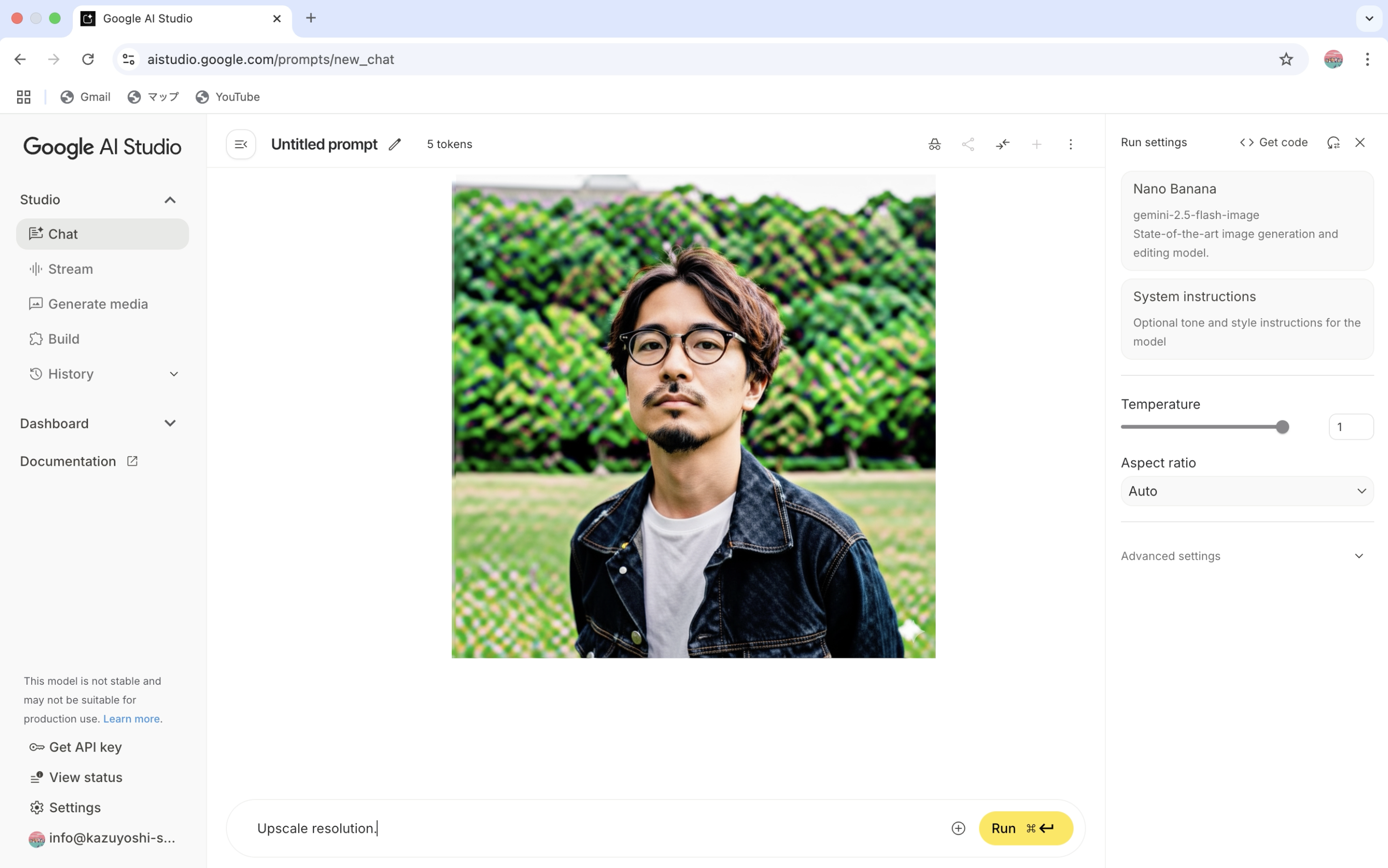Open the apps grid in bookmarks bar
The width and height of the screenshot is (1388, 868).
(23, 97)
